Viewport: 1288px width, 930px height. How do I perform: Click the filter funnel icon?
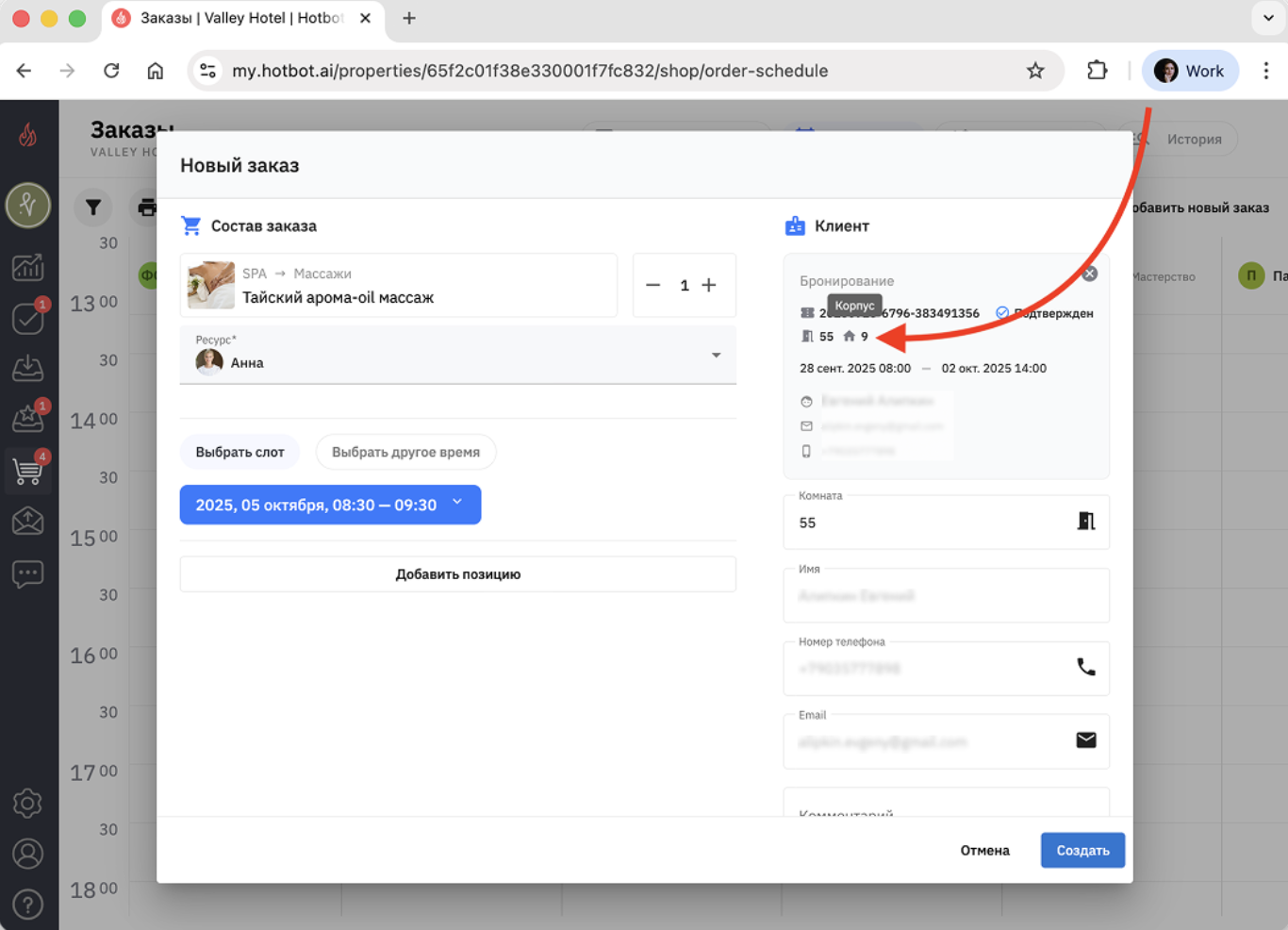click(x=93, y=208)
